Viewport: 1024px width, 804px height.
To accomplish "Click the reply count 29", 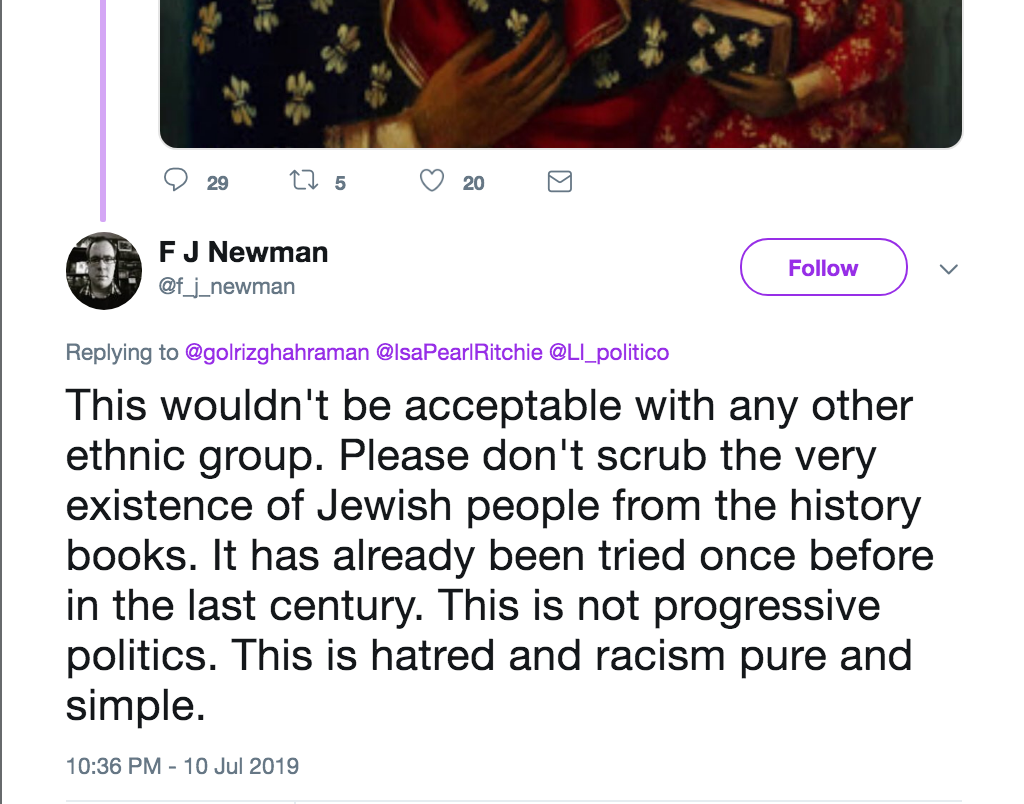I will 217,183.
